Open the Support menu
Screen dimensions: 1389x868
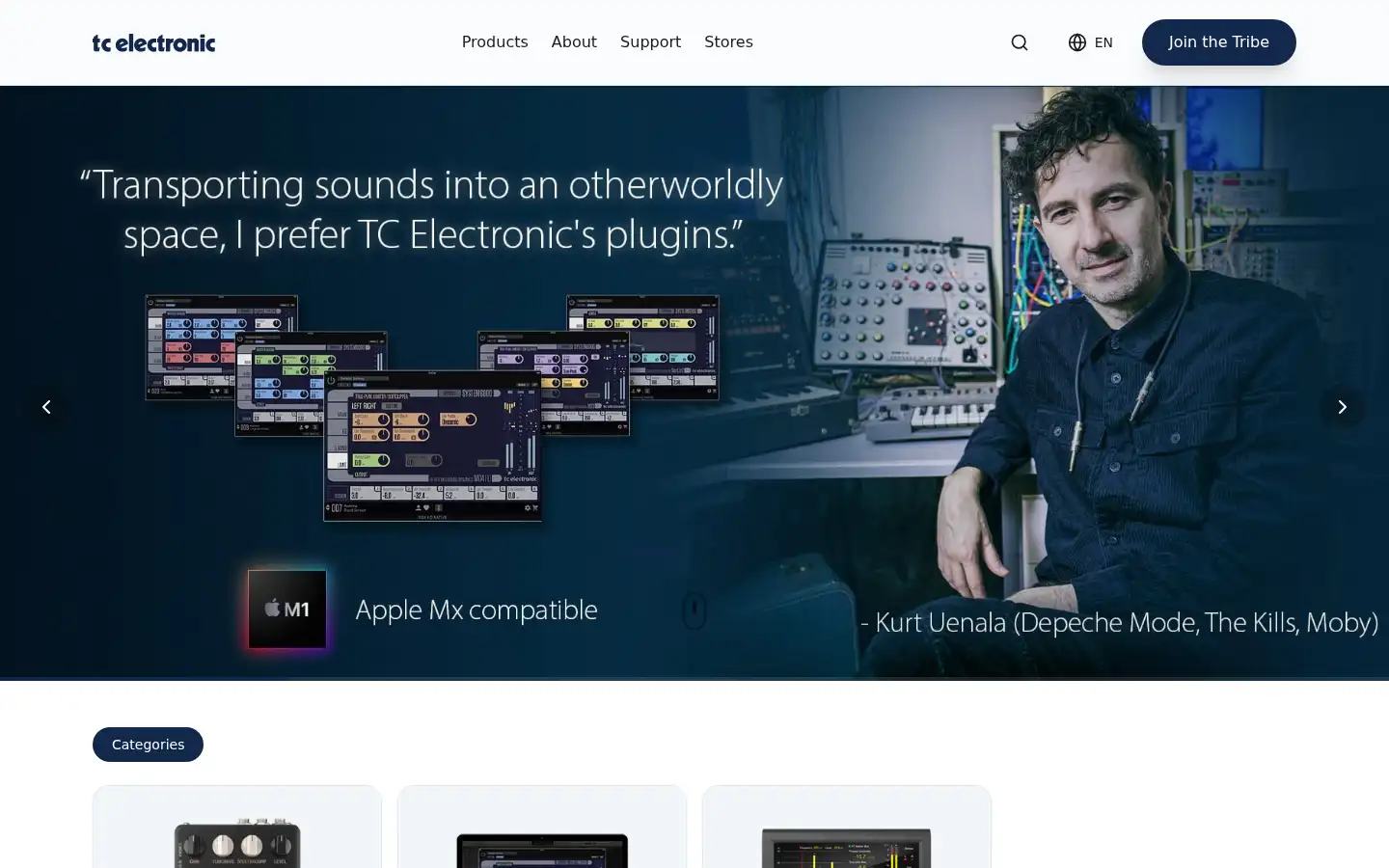coord(650,42)
